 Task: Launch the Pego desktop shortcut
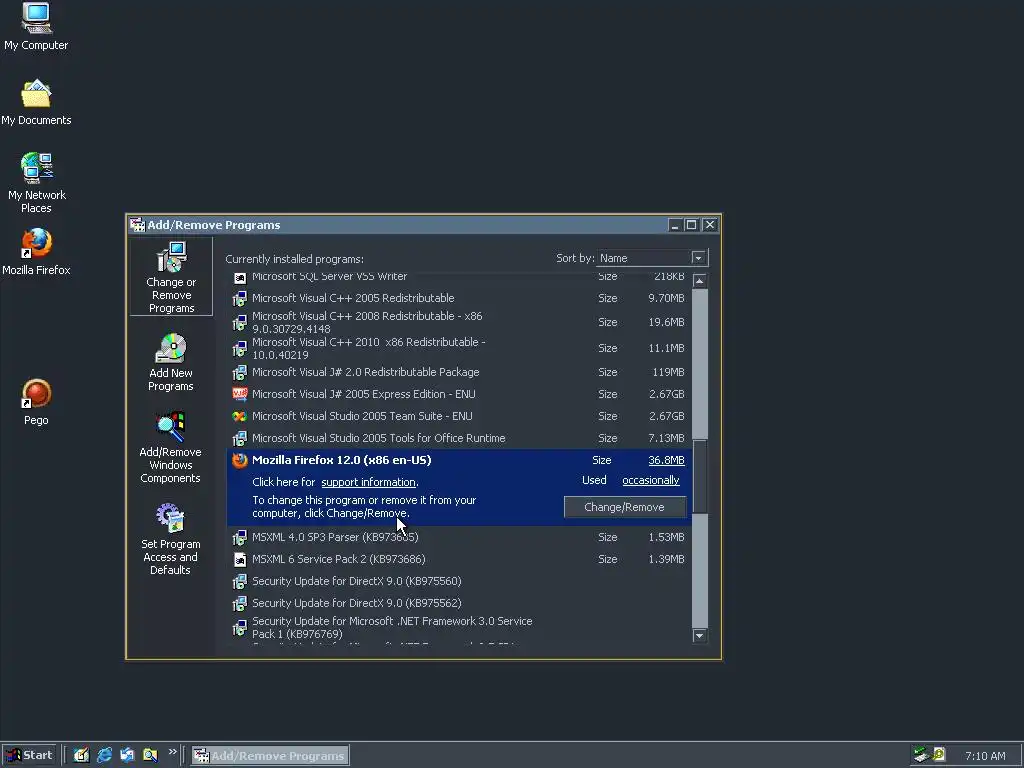(x=36, y=402)
